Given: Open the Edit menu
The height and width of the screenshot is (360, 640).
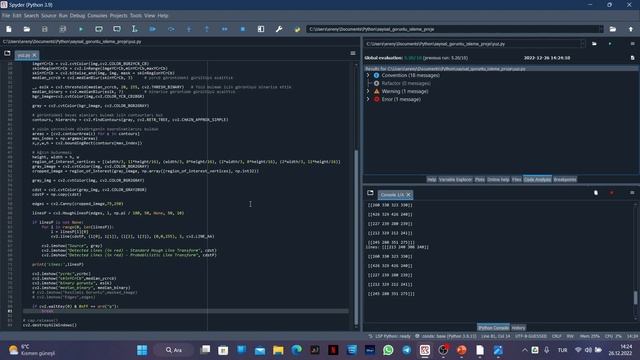Looking at the screenshot, I should click(x=17, y=16).
